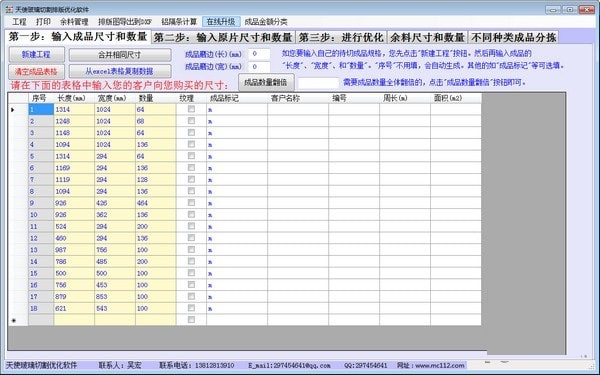
Task: Focus the 成品磨边(宽) input field
Action: [x=259, y=67]
